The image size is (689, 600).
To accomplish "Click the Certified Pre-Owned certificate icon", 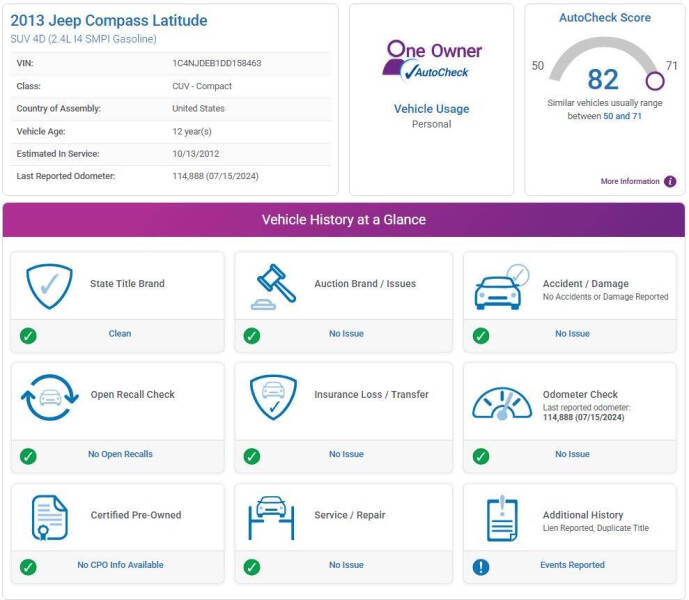I will (48, 517).
